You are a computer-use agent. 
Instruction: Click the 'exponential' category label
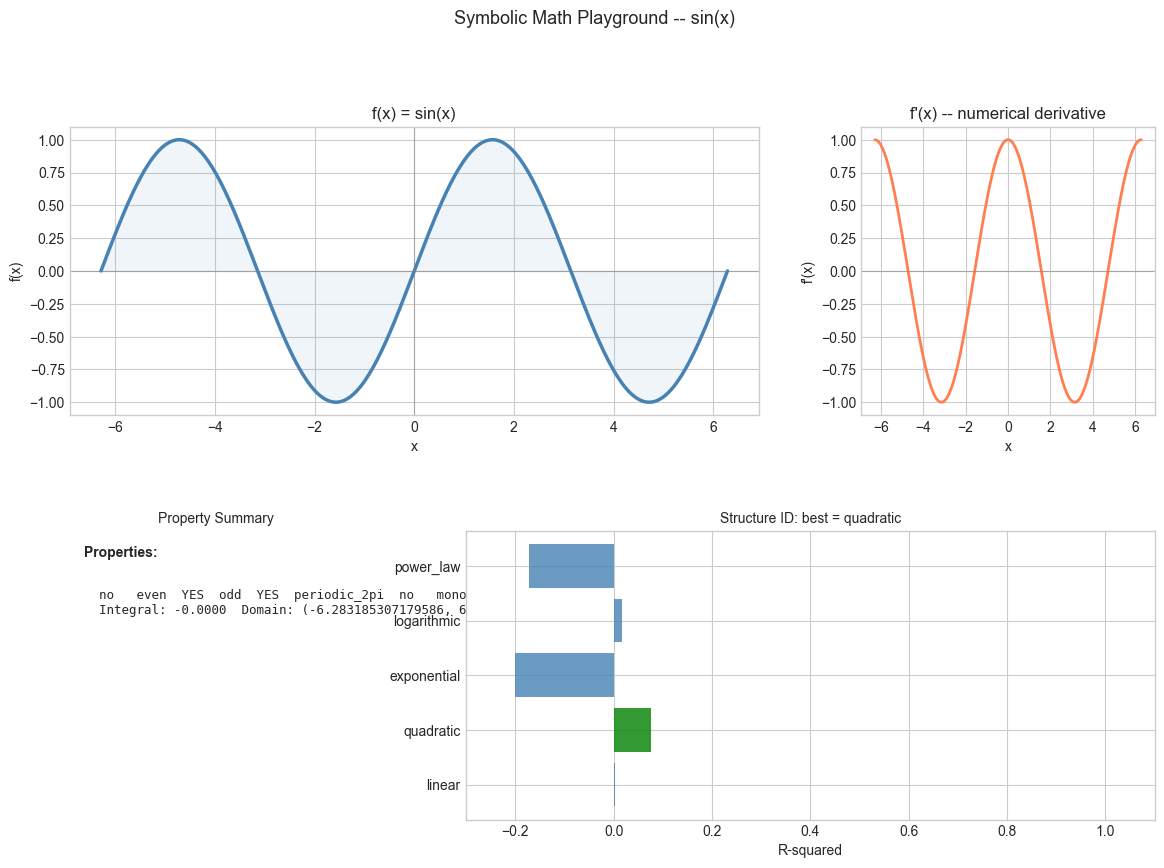click(x=425, y=676)
